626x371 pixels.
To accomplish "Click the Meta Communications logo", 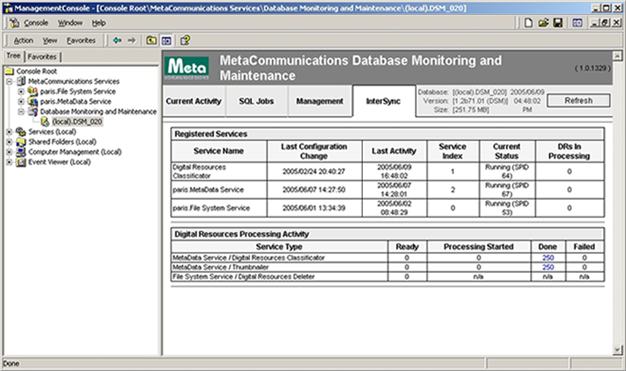I will click(186, 68).
